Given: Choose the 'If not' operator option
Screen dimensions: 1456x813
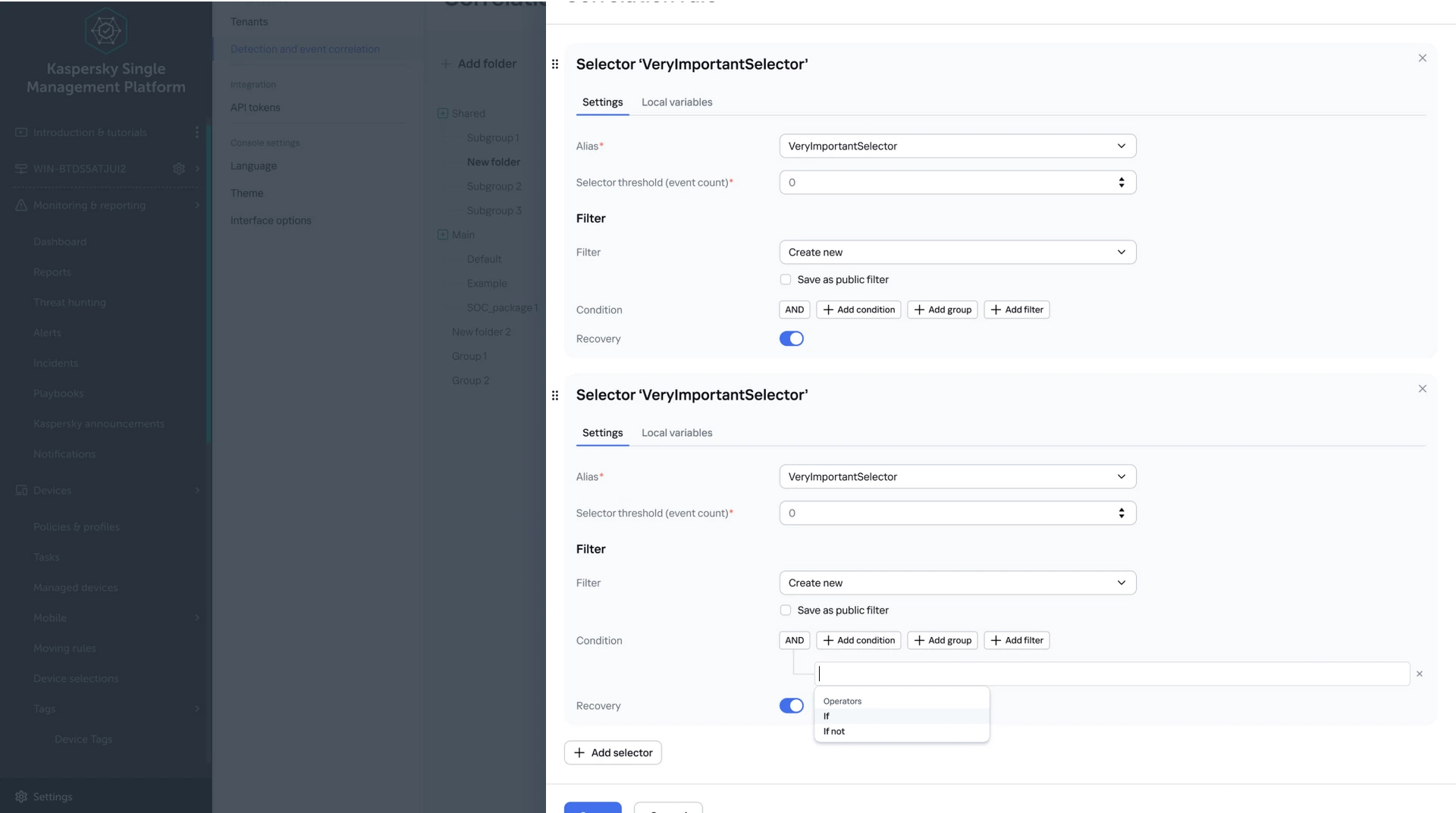Looking at the screenshot, I should point(834,732).
